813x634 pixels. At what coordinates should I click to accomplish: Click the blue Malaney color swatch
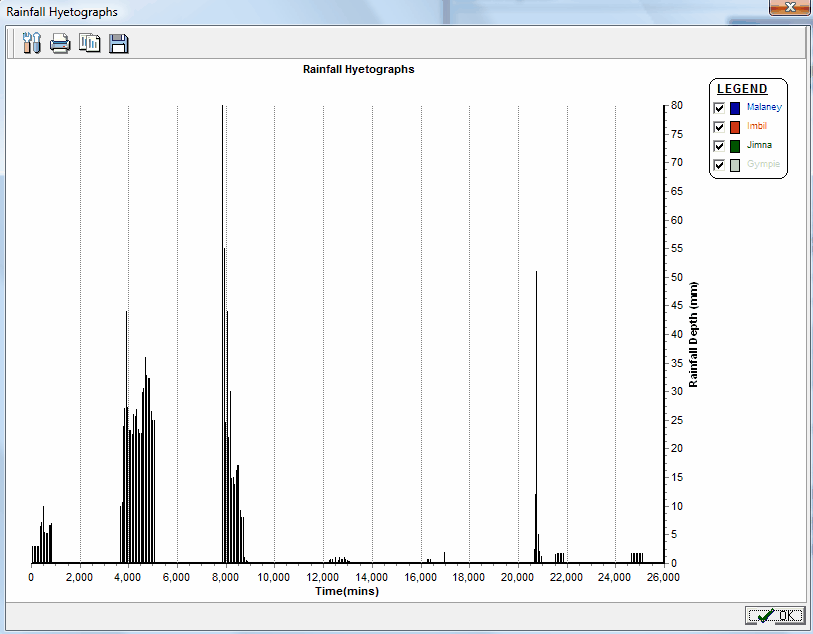pos(735,108)
